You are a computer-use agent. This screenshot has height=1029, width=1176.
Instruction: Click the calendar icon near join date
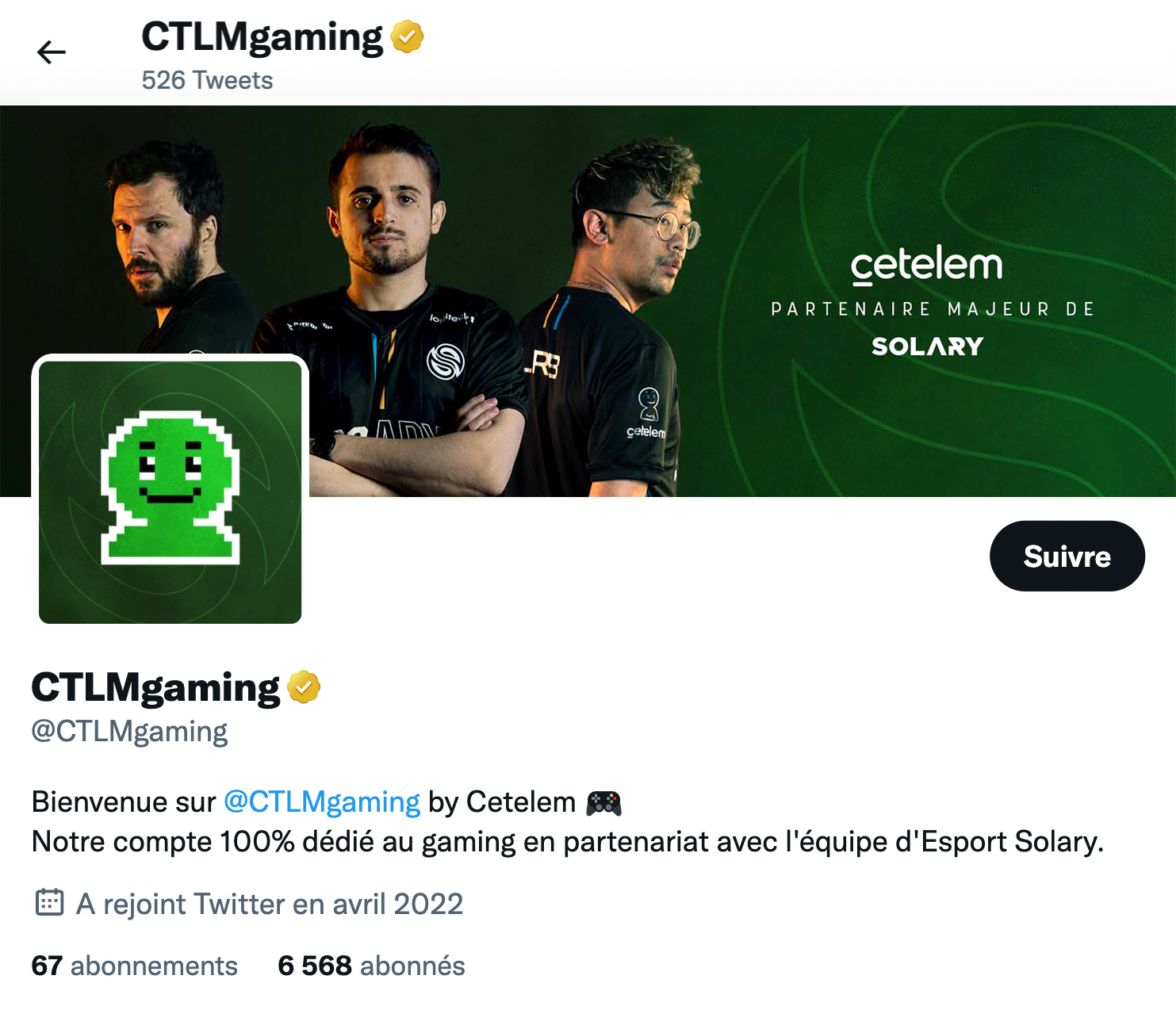coord(49,902)
